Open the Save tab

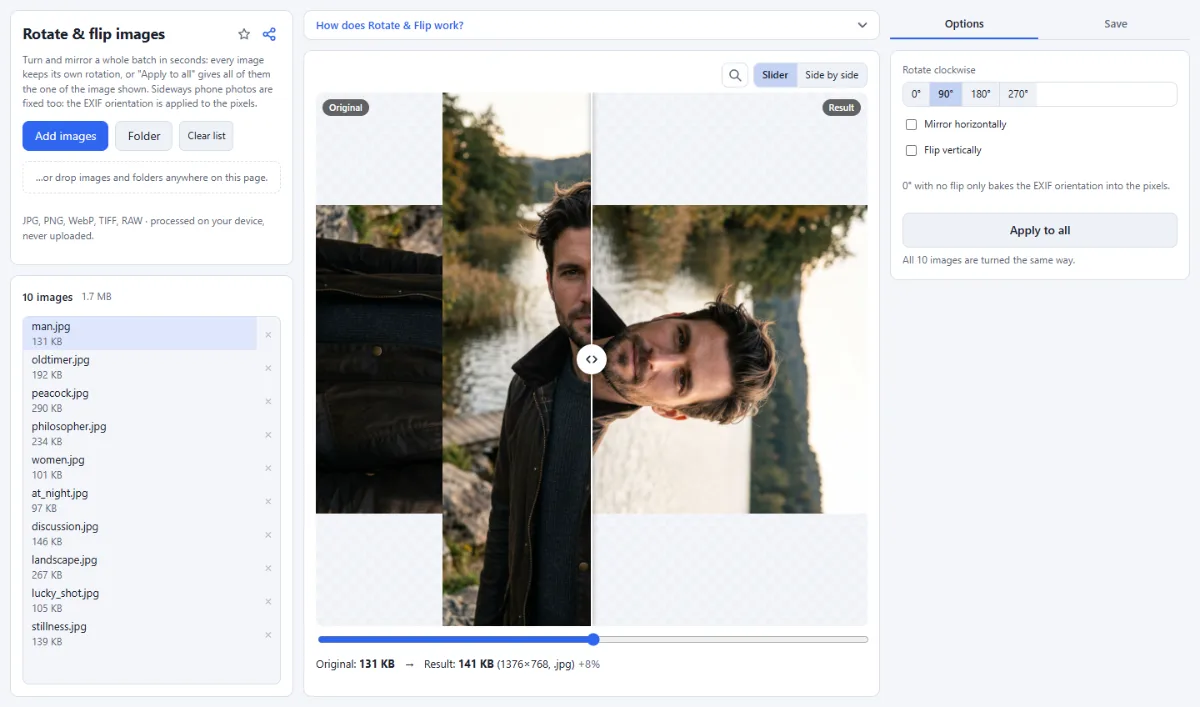(x=1116, y=24)
